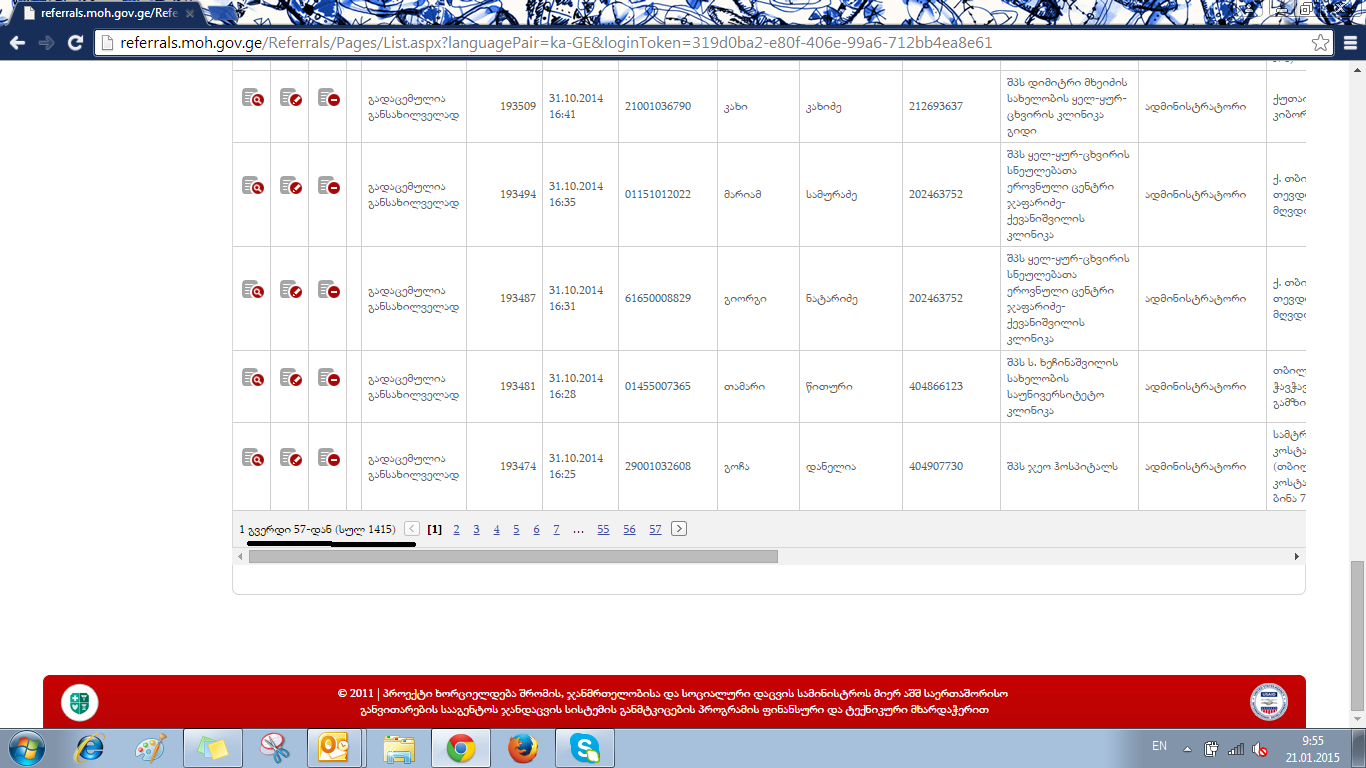Viewport: 1366px width, 768px height.
Task: Click the horizontal table scrollbar thumb
Action: click(x=512, y=556)
